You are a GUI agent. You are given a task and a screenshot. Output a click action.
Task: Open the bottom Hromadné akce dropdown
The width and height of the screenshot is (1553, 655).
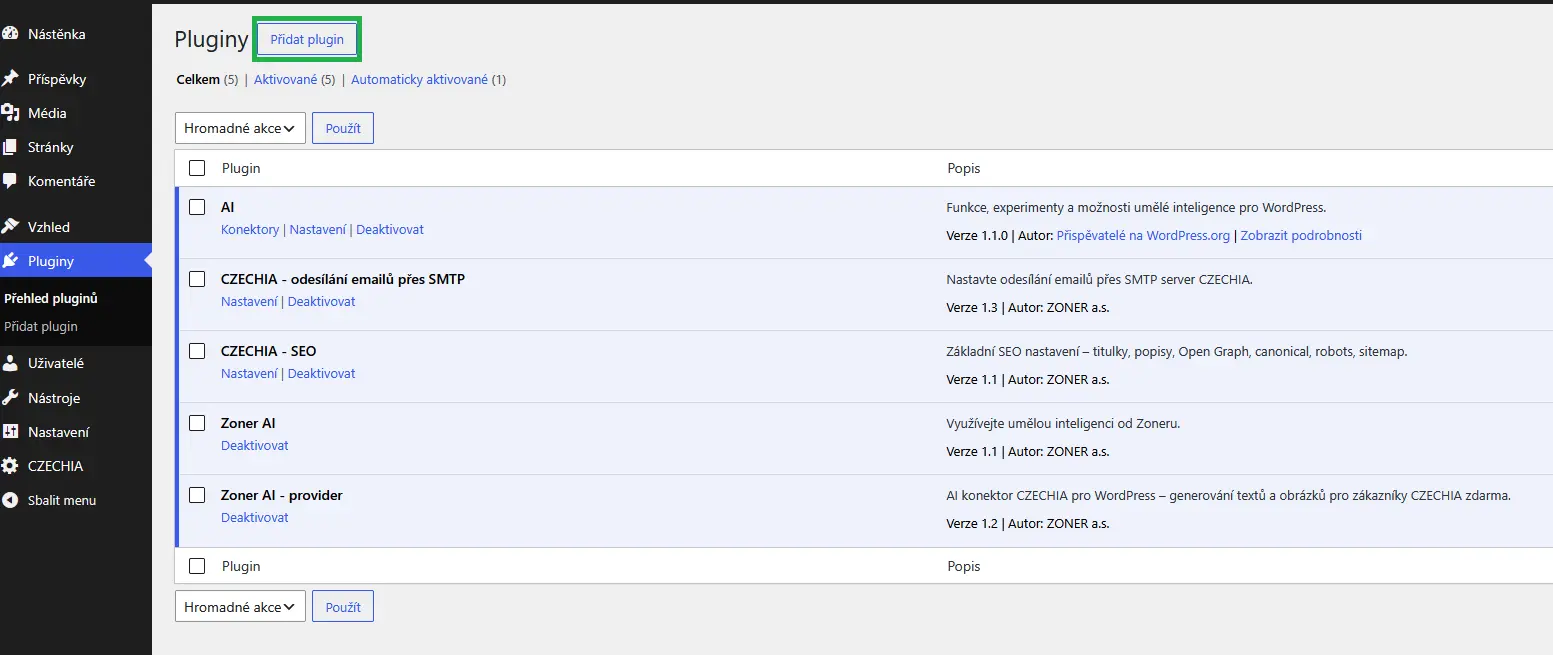tap(240, 606)
